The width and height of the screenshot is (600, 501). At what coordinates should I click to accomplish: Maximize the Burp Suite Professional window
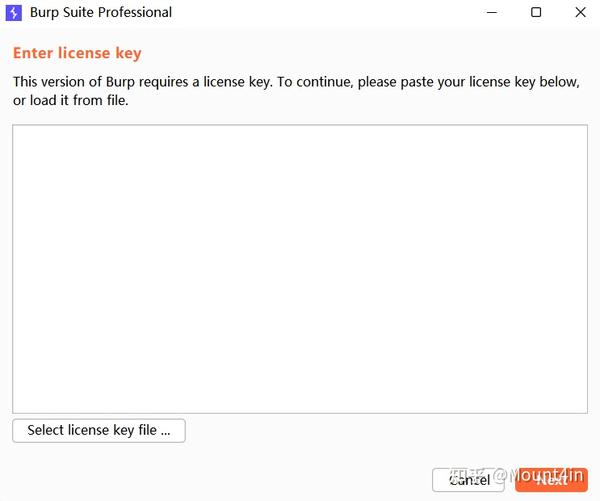coord(536,13)
